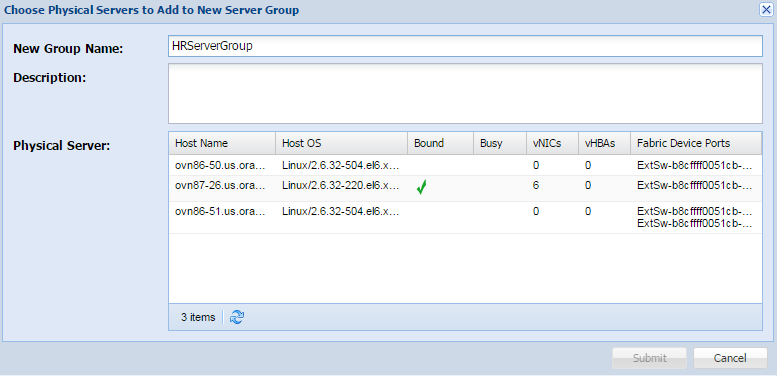The width and height of the screenshot is (777, 376).
Task: Focus the Description text area
Action: [465, 94]
